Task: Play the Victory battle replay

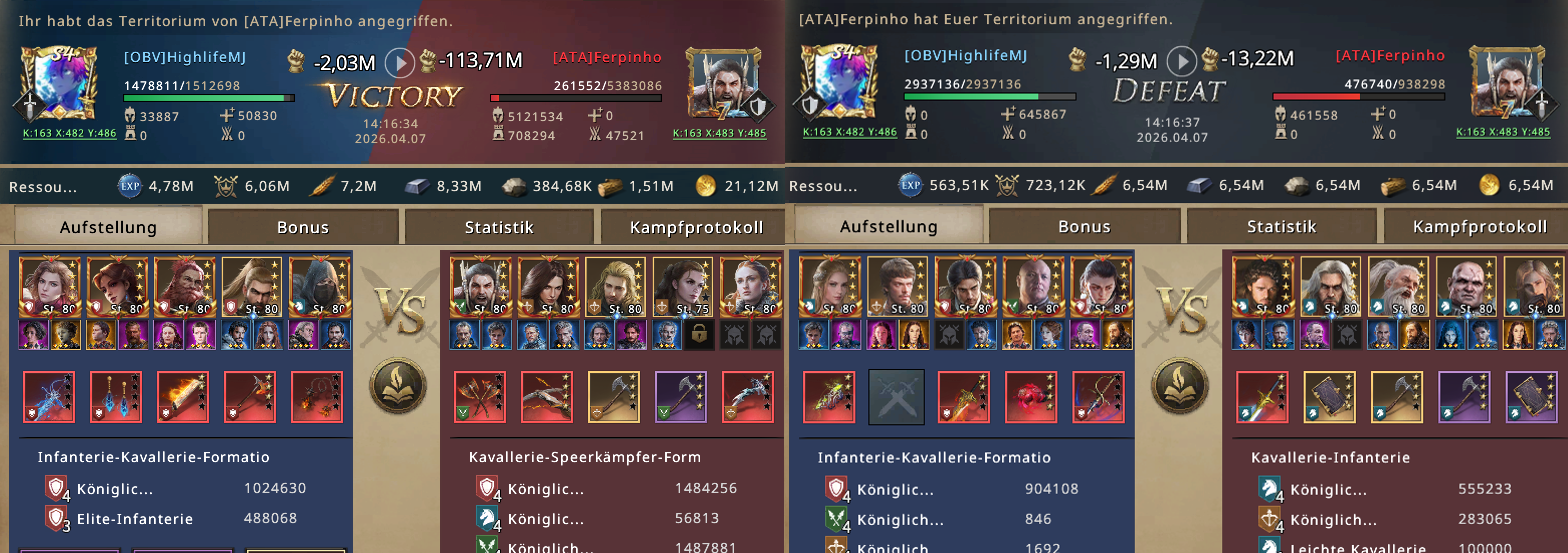Action: click(400, 63)
